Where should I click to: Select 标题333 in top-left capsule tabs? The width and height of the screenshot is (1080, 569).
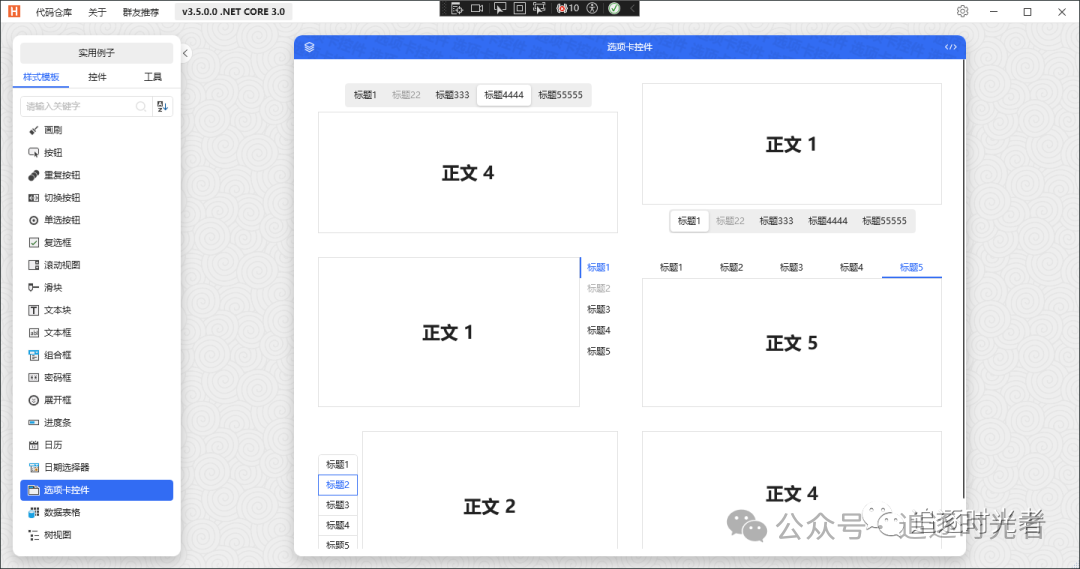coord(452,95)
